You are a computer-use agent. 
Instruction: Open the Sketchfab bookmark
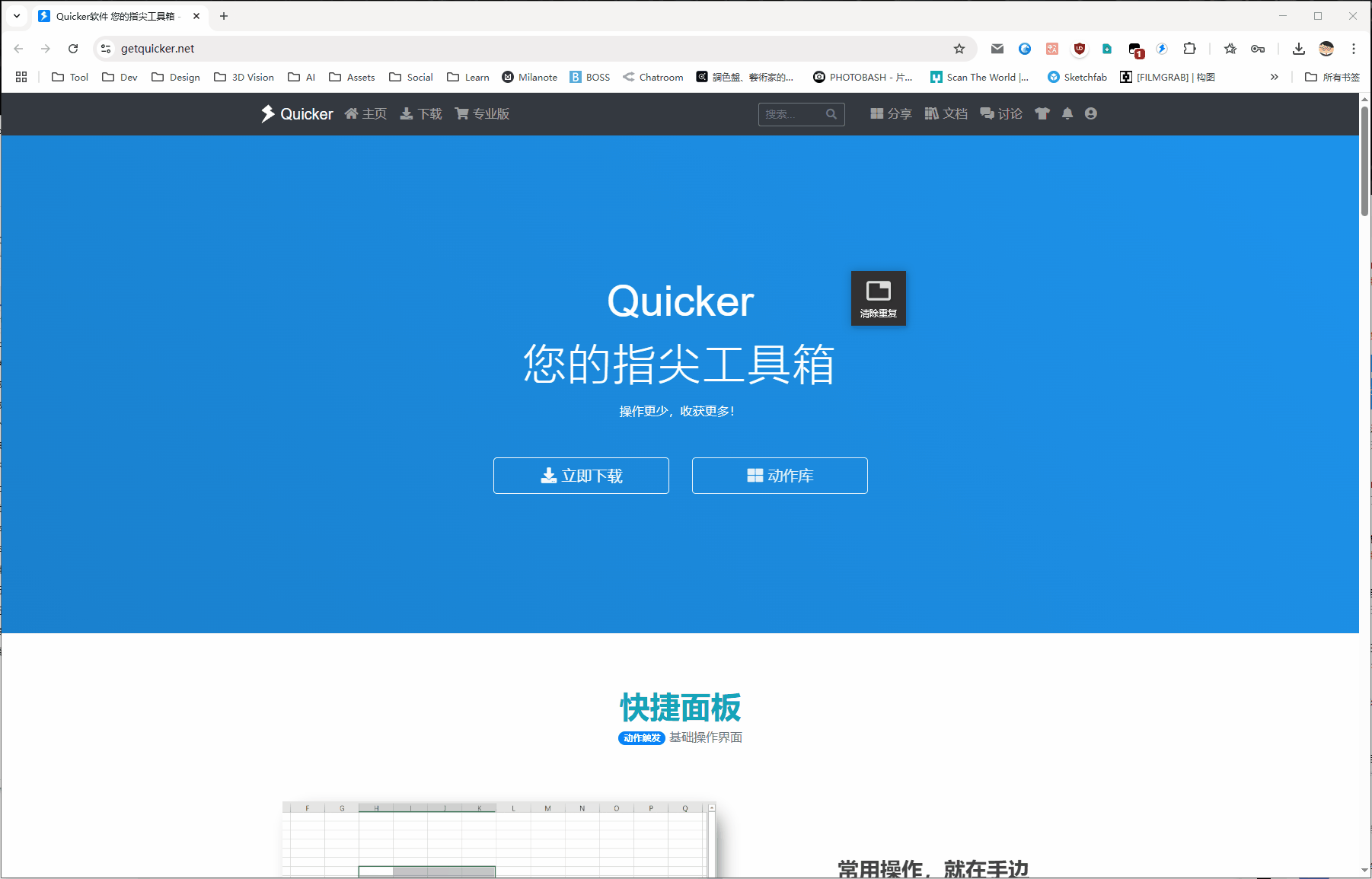tap(1077, 77)
